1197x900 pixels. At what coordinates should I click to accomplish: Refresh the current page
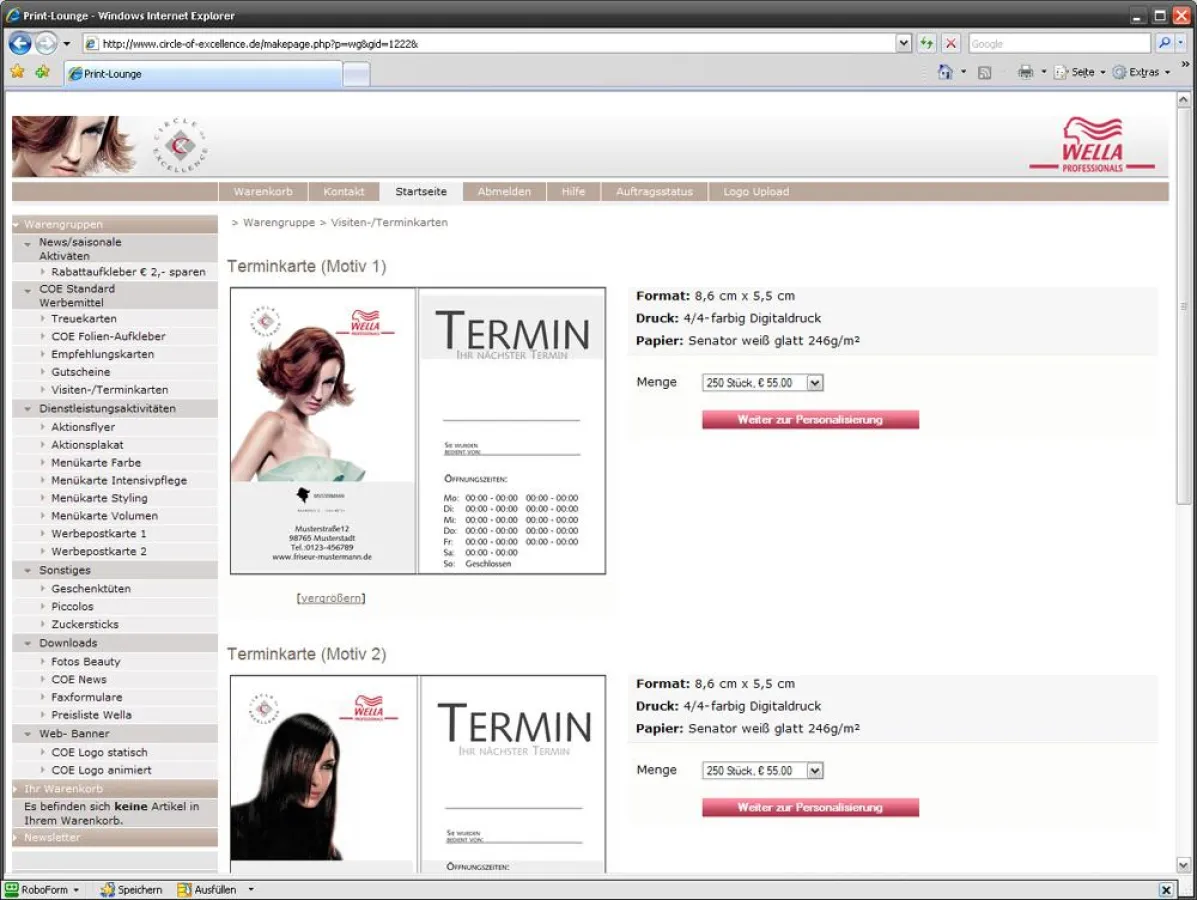926,43
